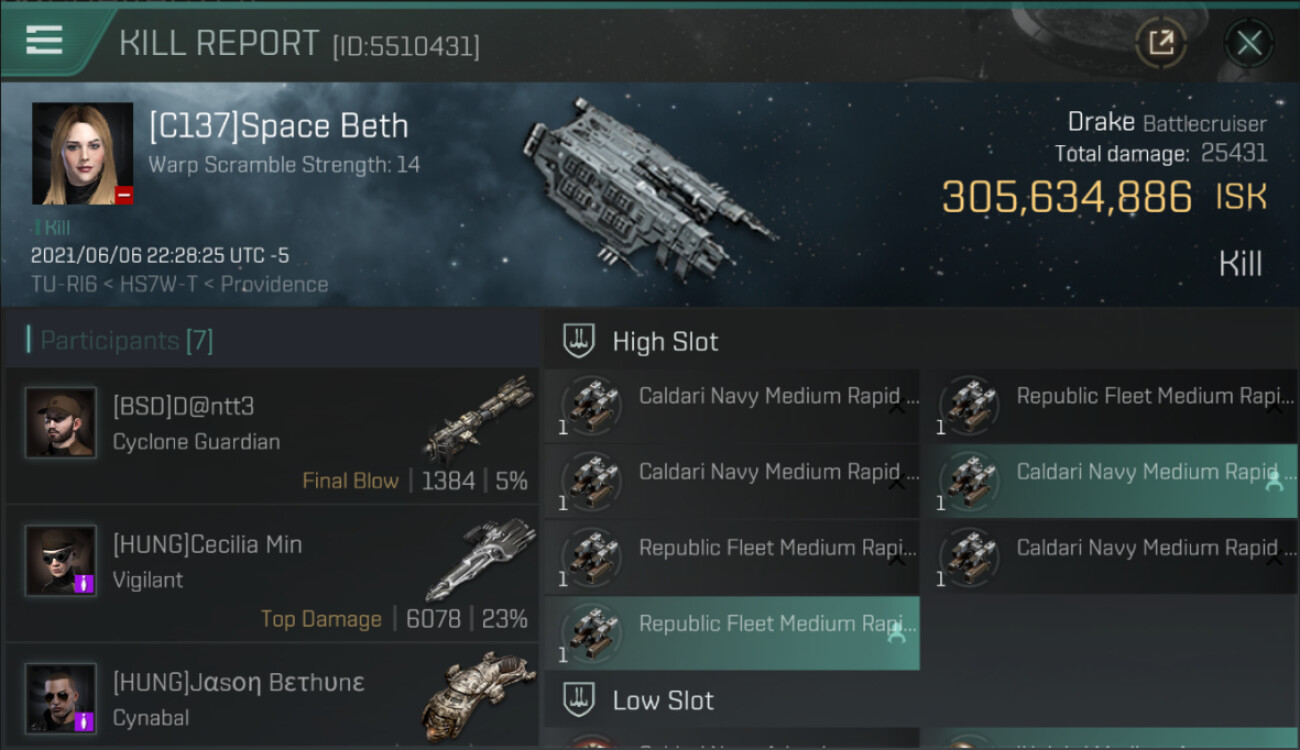The width and height of the screenshot is (1300, 750).
Task: Click the Drake battlecruiser ship image
Action: pos(648,187)
